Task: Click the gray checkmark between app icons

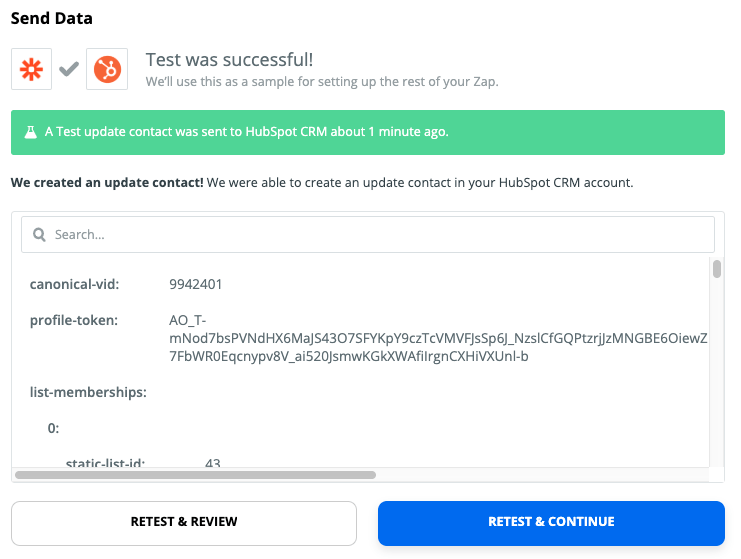Action: tap(69, 69)
